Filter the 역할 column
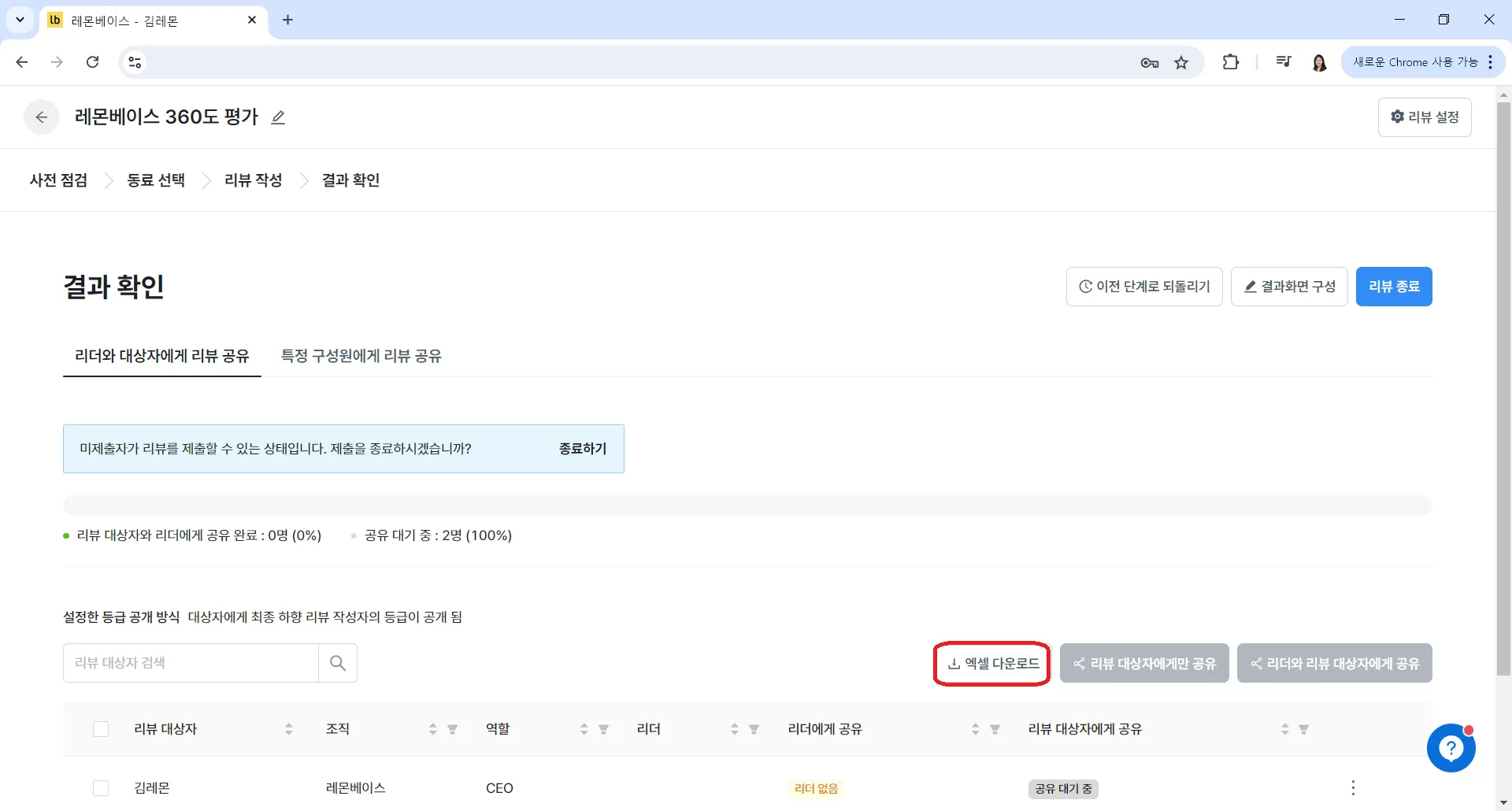 (x=604, y=729)
